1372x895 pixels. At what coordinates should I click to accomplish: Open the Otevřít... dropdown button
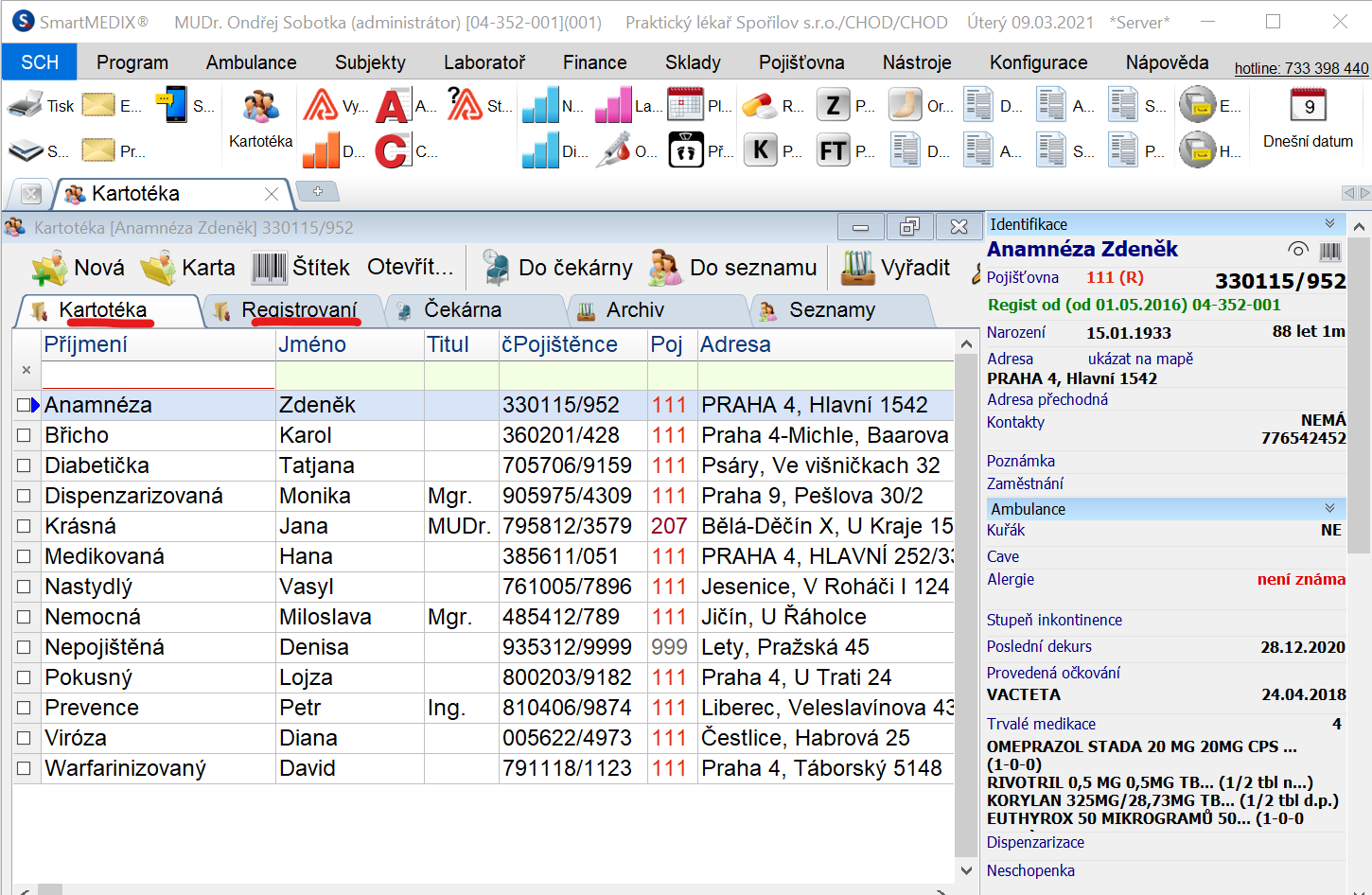[411, 268]
